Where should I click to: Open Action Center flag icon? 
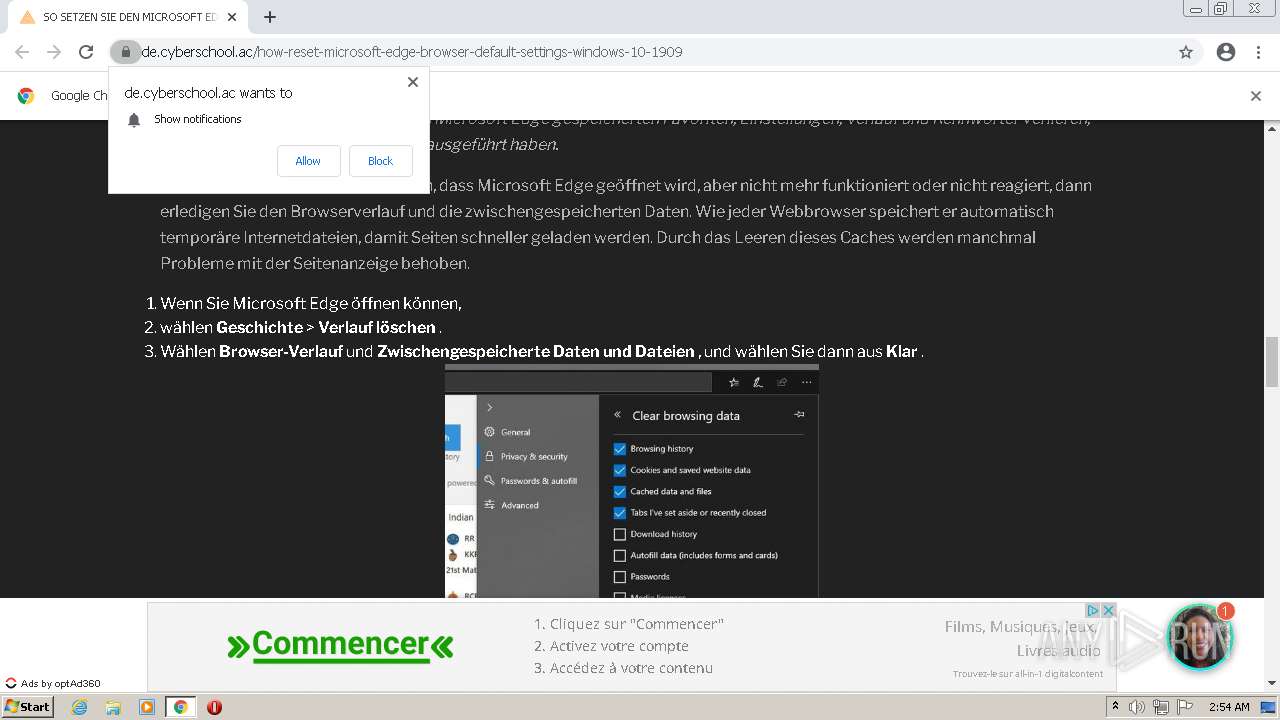pos(1183,707)
